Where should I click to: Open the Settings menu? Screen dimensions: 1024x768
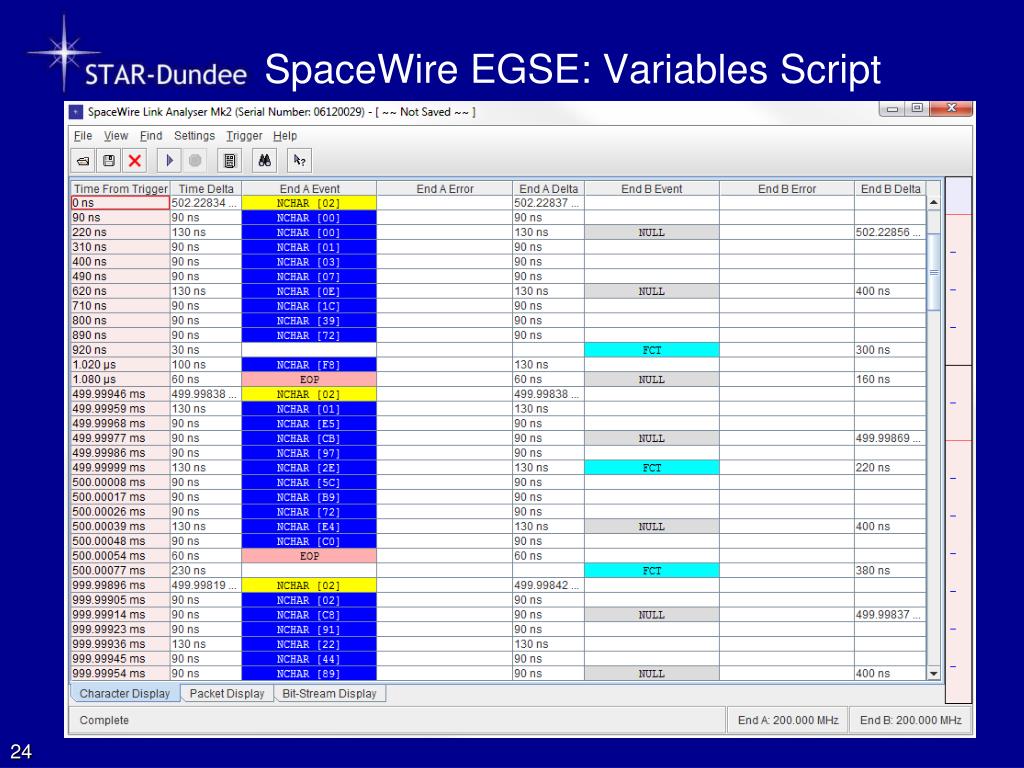click(x=194, y=136)
